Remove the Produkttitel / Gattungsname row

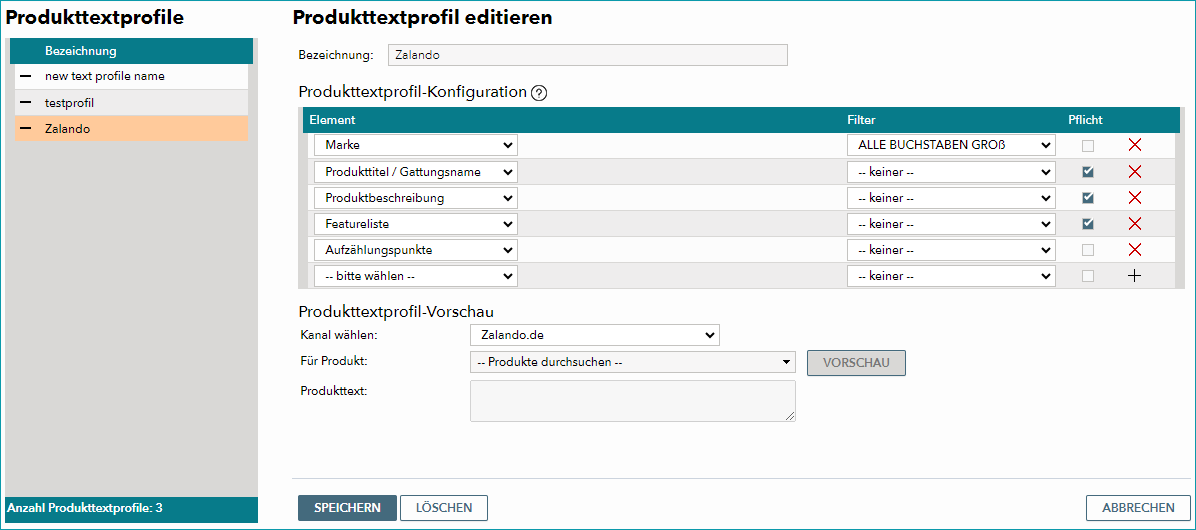pos(1134,172)
